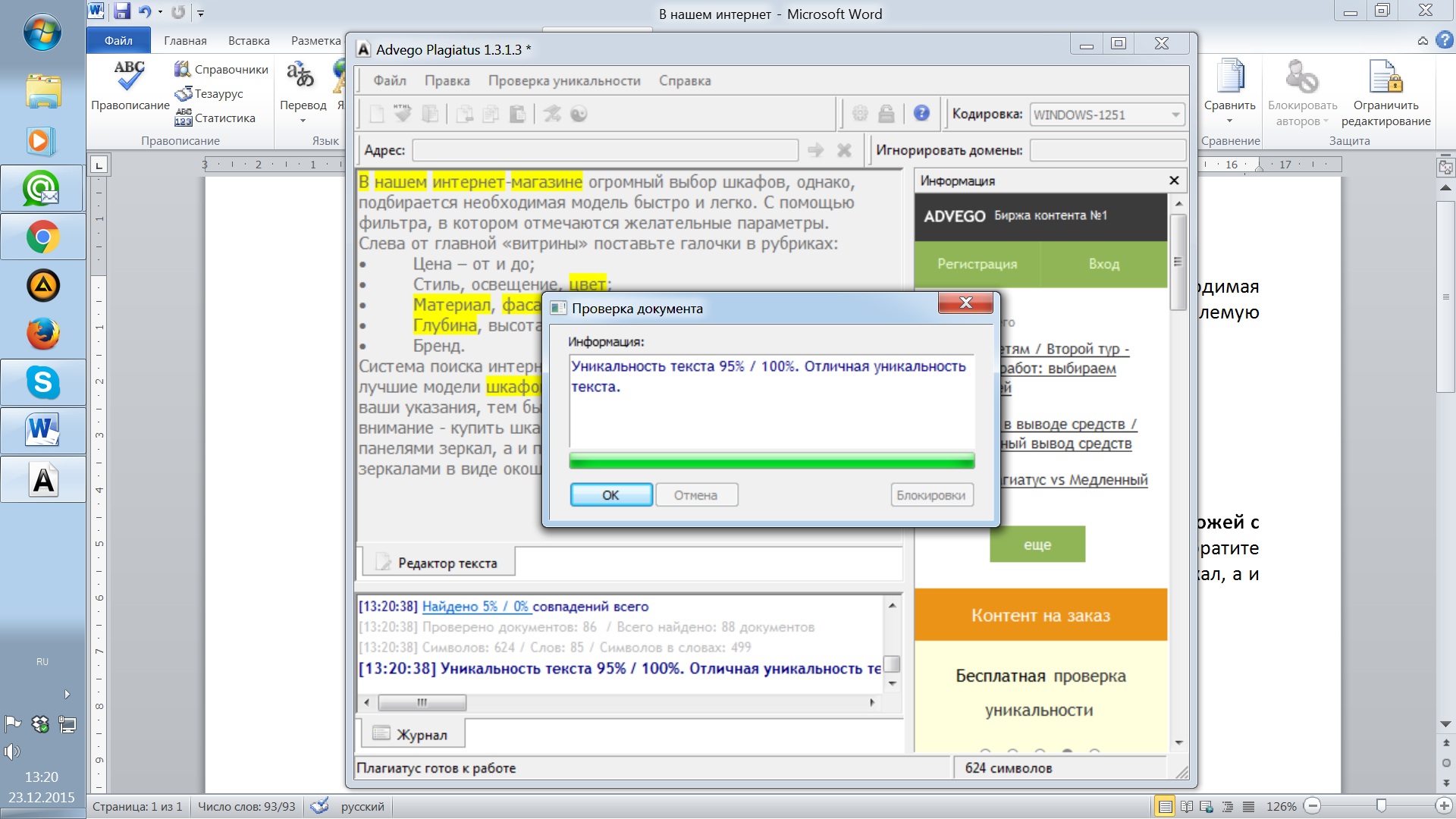The width and height of the screenshot is (1456, 819).
Task: Switch to Draft view icon
Action: (x=1248, y=807)
